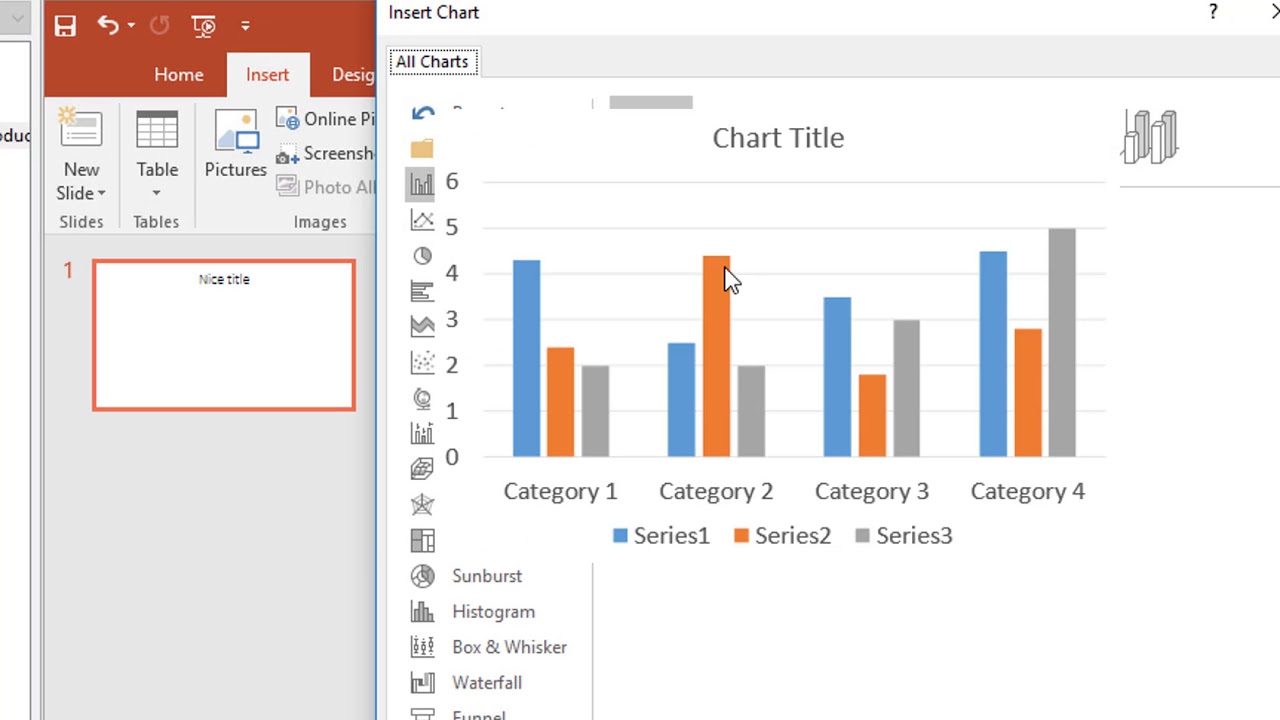Pick the Bar chart category

422,291
